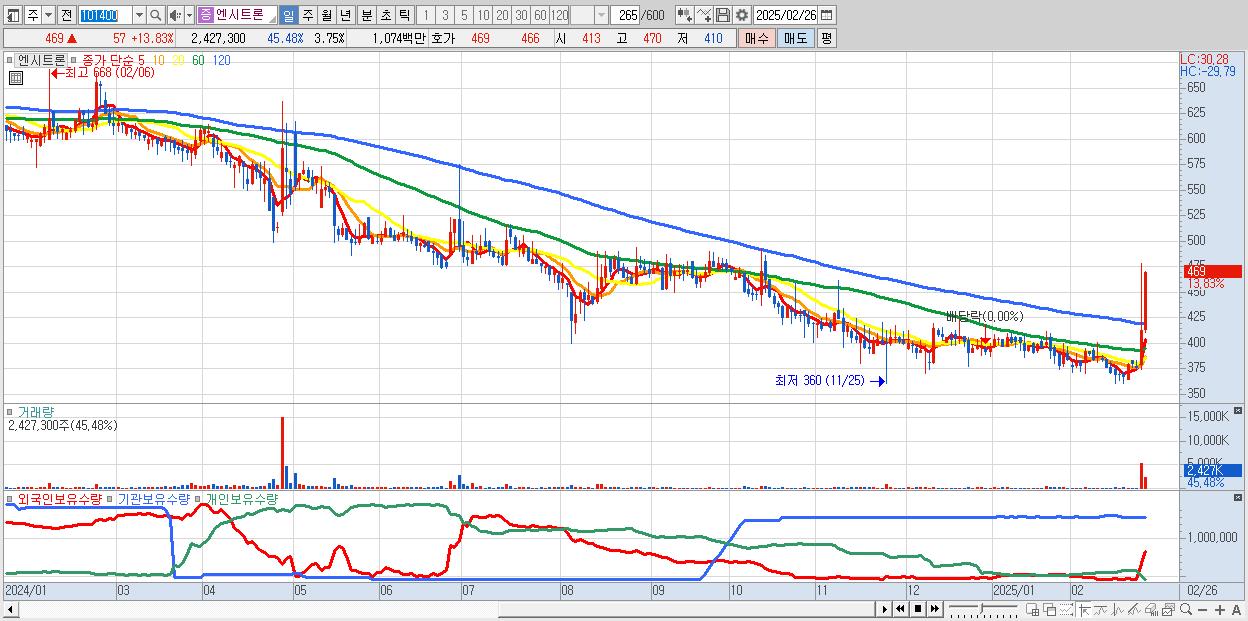
Task: Open the chart layout menu icon
Action: 13,15
